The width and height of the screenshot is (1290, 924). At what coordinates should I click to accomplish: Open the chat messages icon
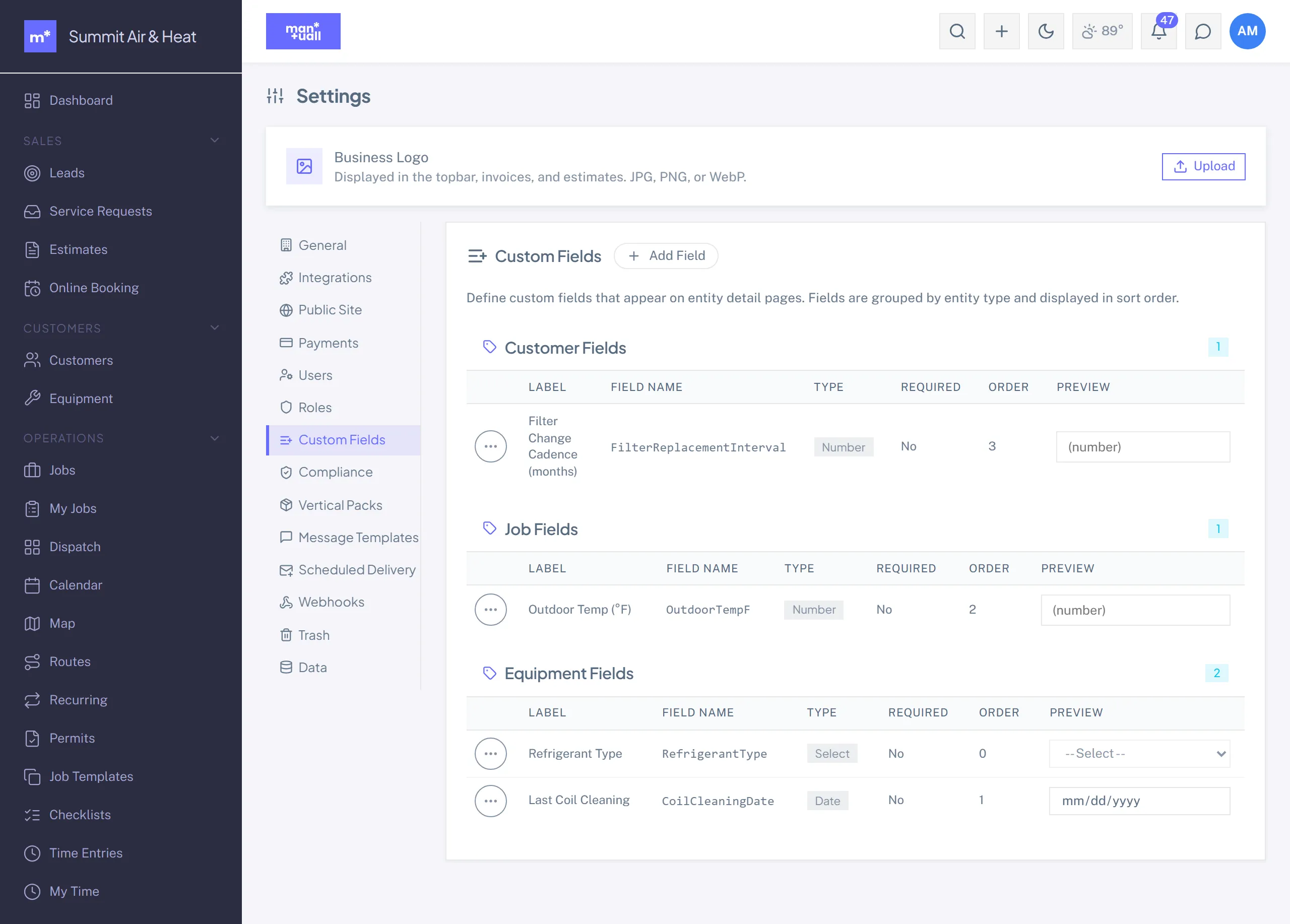(1203, 31)
